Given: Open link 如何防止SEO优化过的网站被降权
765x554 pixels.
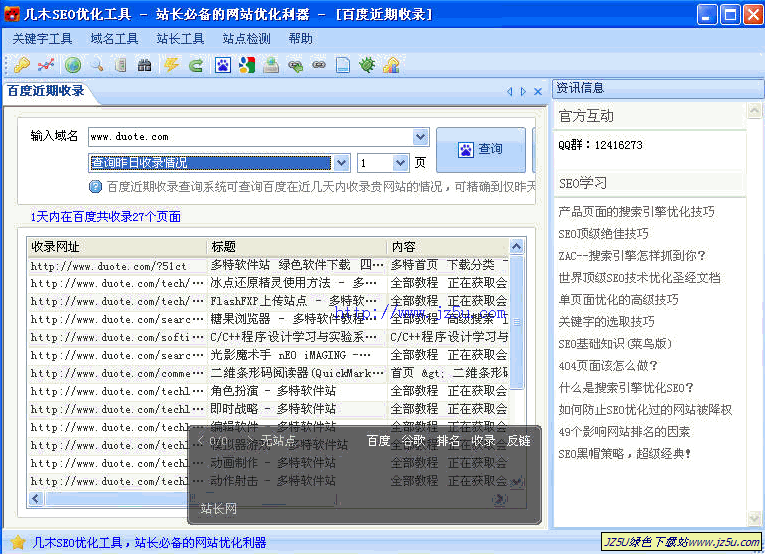Looking at the screenshot, I should (645, 410).
